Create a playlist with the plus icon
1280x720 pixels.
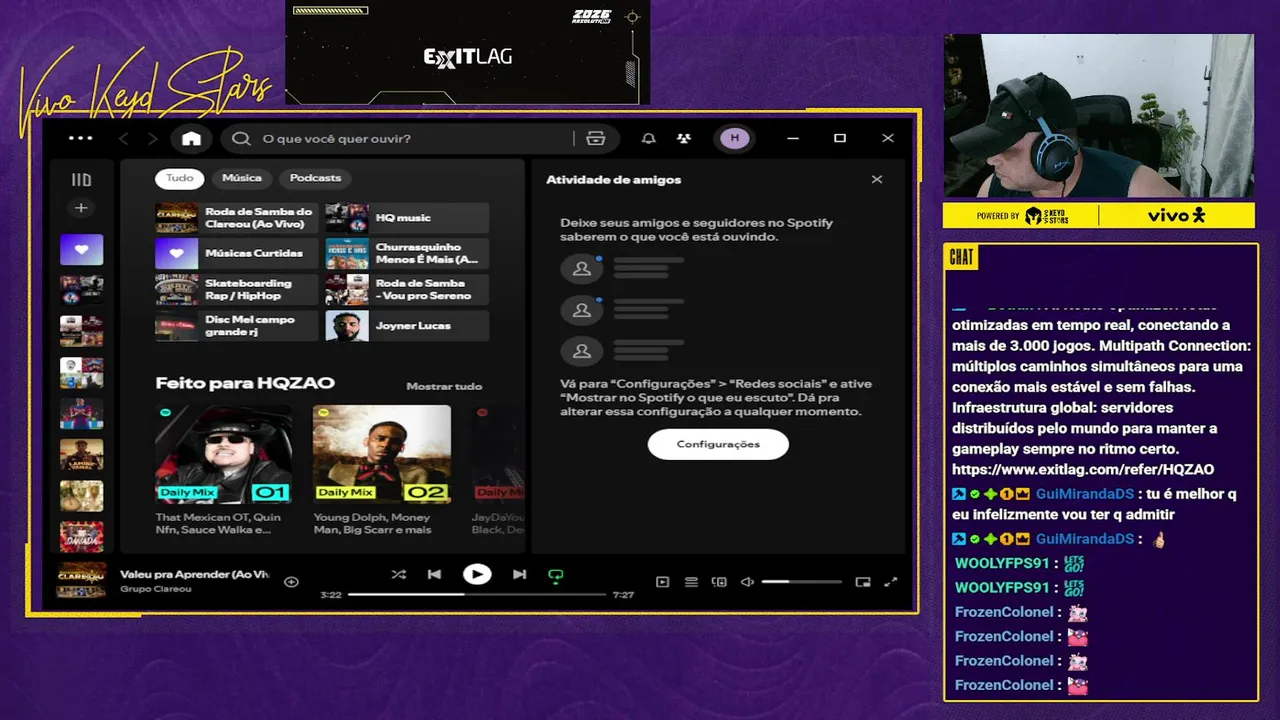[81, 208]
